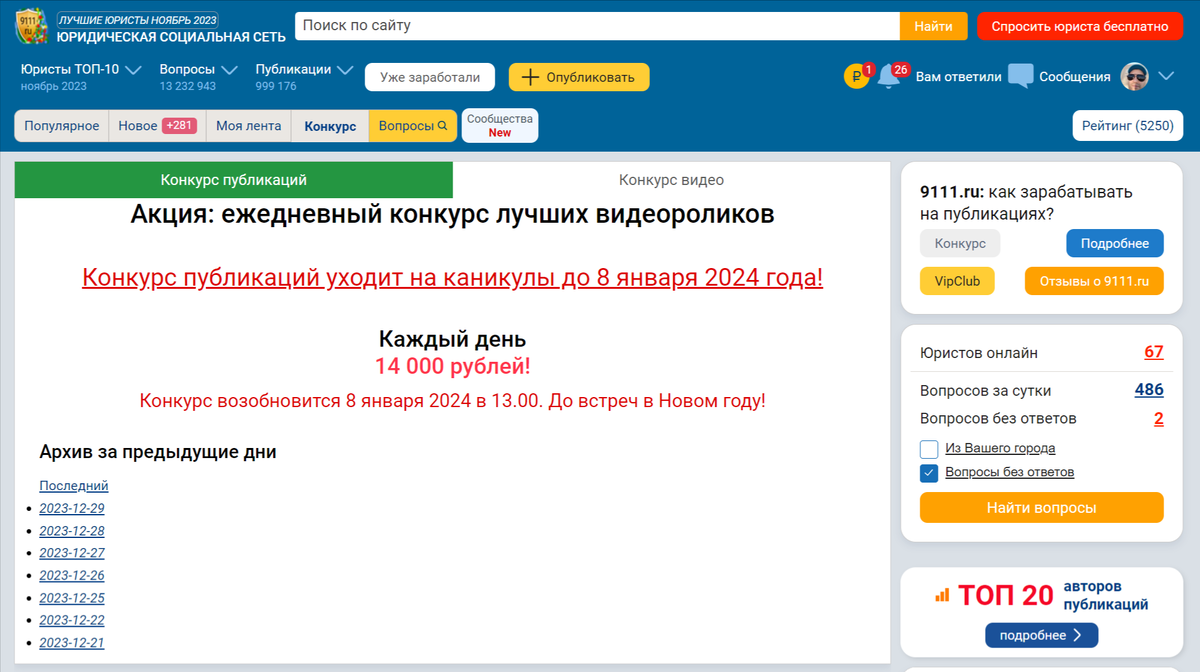Uncheck the Вопросы без ответов checkbox
This screenshot has width=1200, height=672.
929,472
